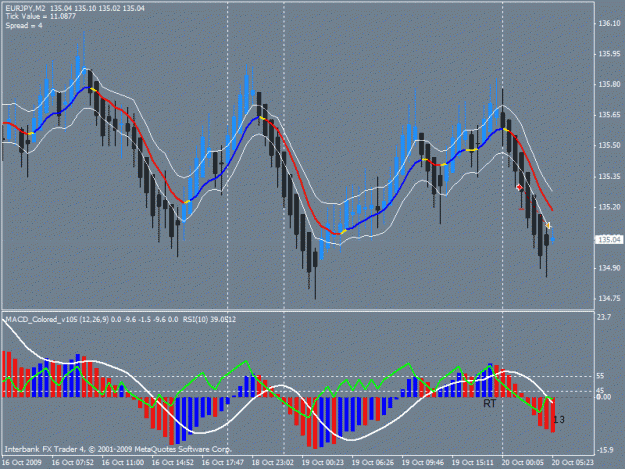The width and height of the screenshot is (625, 469).
Task: Click the 135.35 price axis level
Action: pyautogui.click(x=609, y=176)
